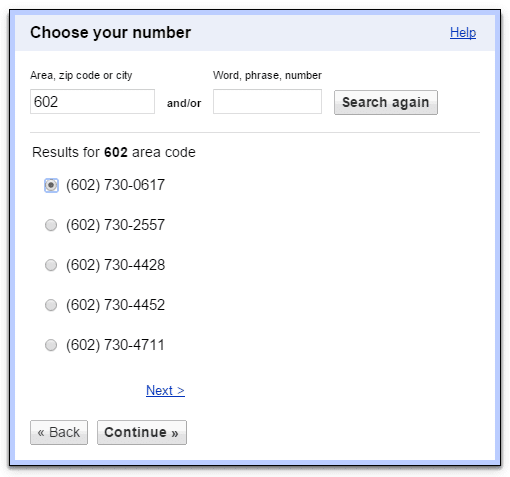This screenshot has height=477, width=510.
Task: Click the "Word, phrase, number" label
Action: click(x=267, y=75)
